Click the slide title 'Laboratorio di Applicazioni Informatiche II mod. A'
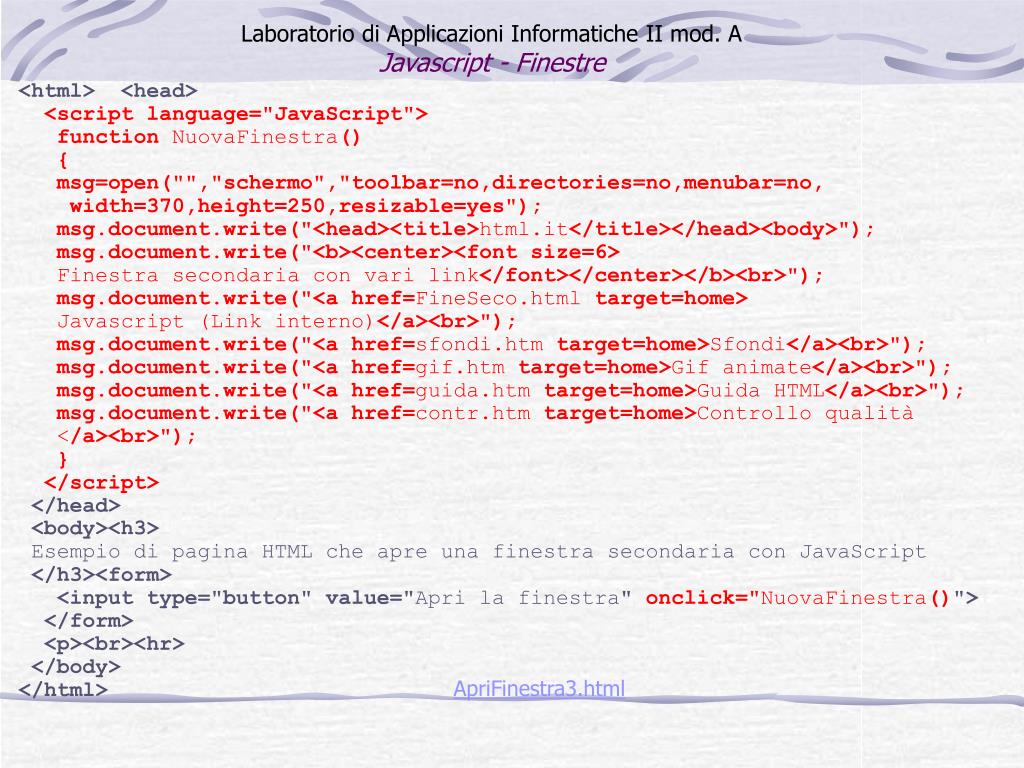The width and height of the screenshot is (1024, 768). pos(491,34)
